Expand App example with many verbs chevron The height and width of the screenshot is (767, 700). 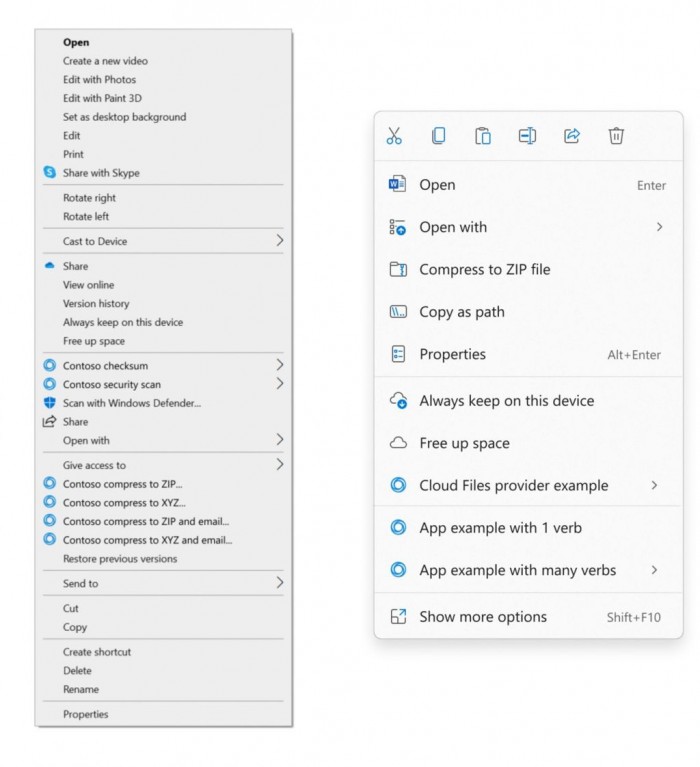655,570
